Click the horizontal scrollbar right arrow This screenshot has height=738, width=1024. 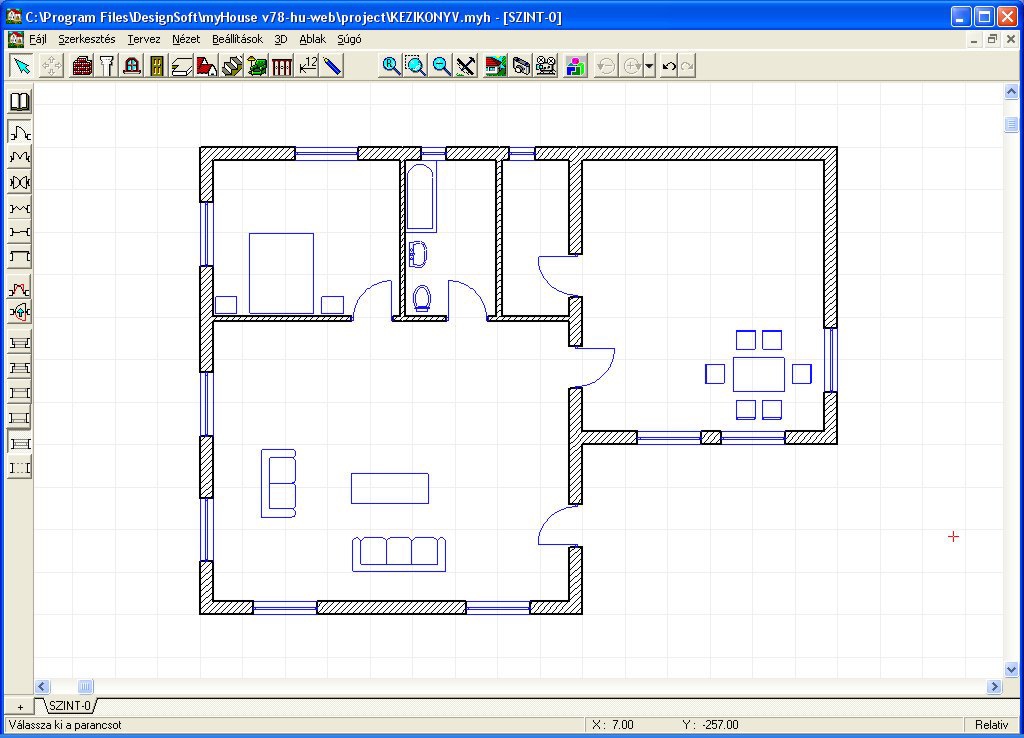click(x=995, y=686)
